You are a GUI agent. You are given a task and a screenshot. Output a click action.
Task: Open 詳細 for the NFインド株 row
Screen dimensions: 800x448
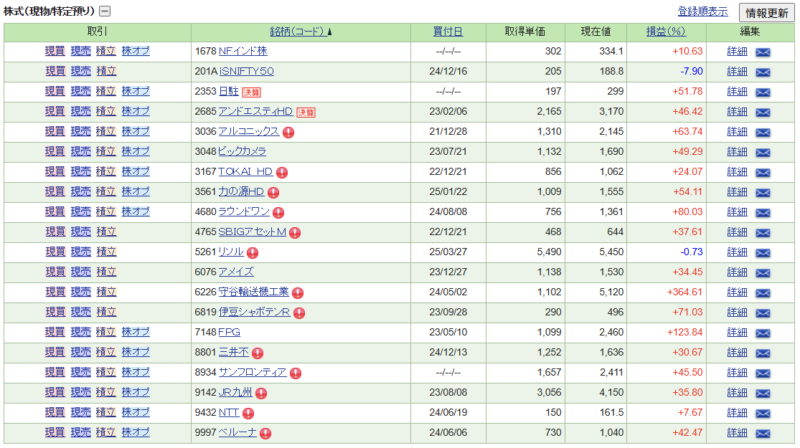737,51
